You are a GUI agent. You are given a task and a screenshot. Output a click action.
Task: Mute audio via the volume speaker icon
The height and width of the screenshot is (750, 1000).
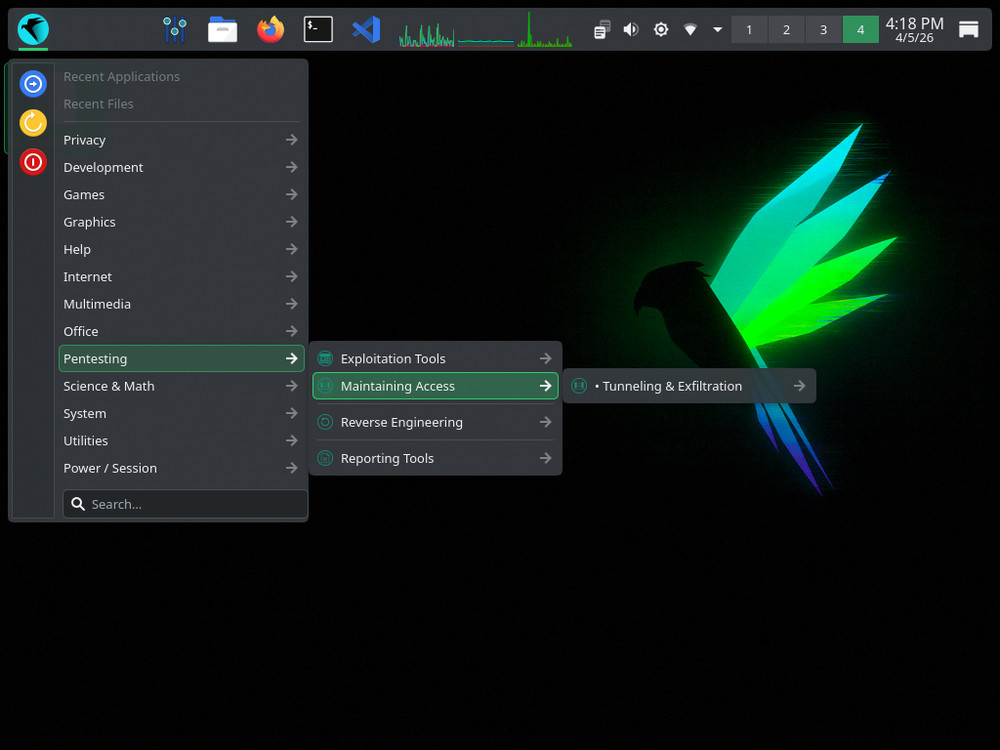[x=631, y=29]
